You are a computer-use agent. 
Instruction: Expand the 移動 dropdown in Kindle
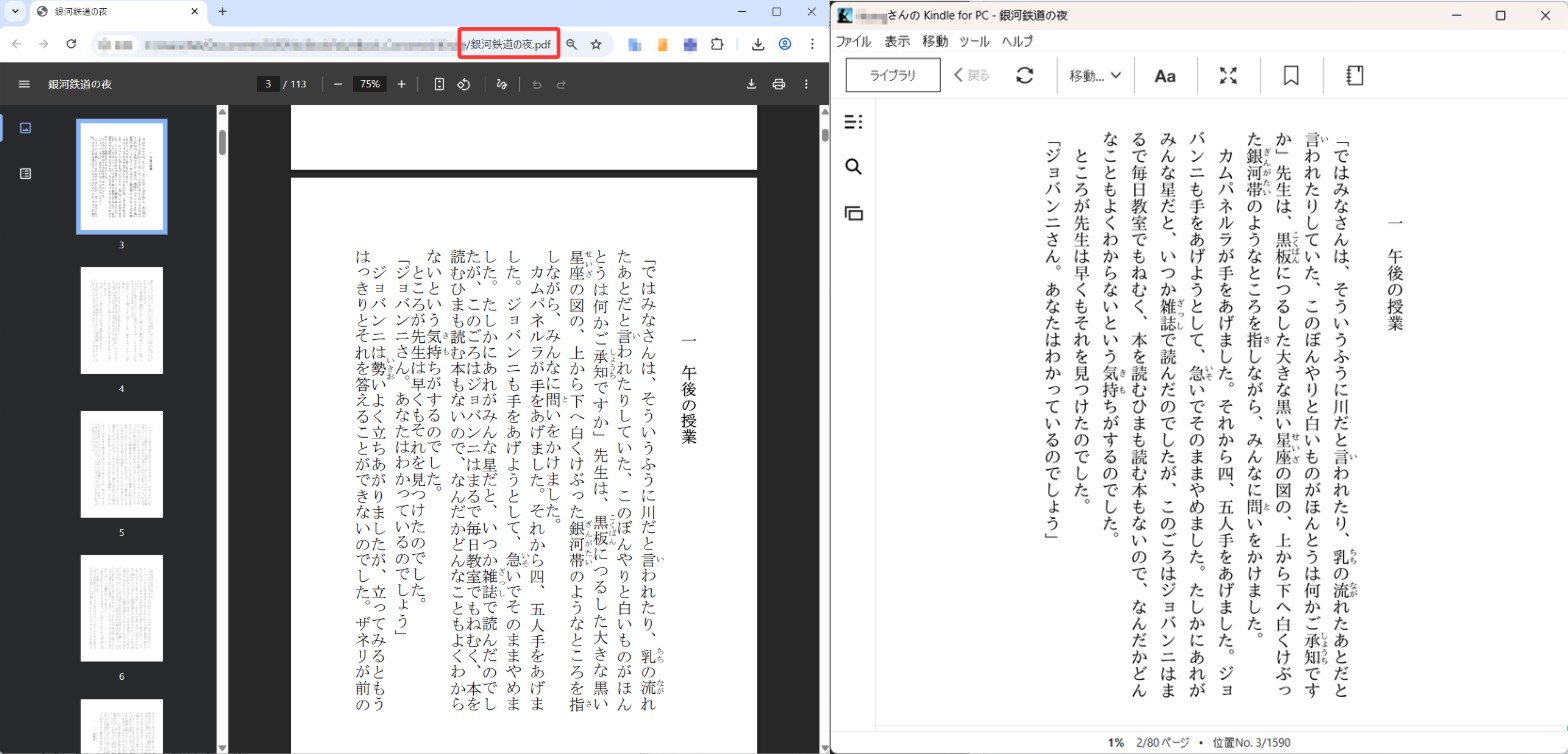click(1095, 76)
